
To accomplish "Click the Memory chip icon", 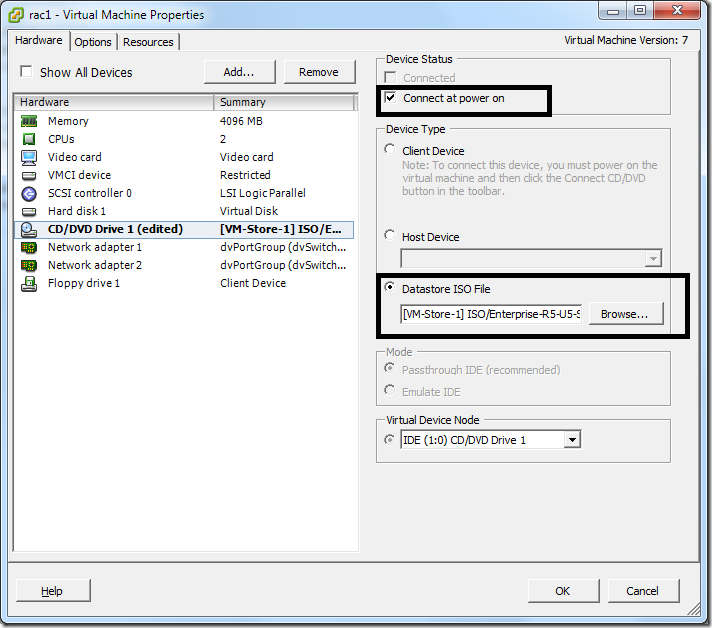I will [x=29, y=121].
